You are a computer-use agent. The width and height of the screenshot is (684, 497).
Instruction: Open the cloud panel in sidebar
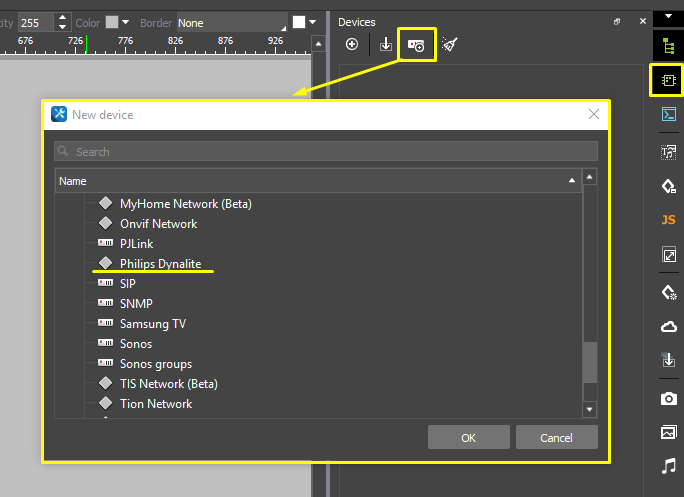(668, 327)
